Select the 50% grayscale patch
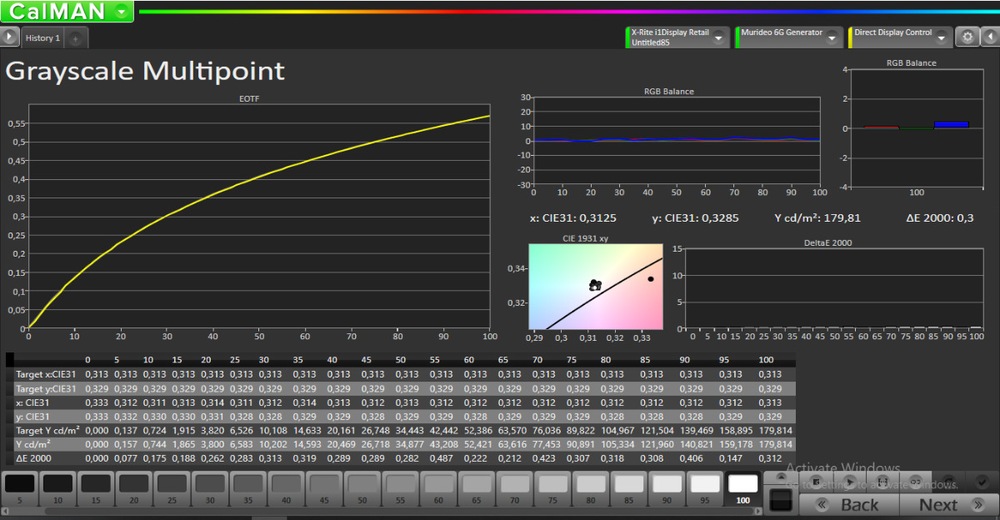This screenshot has width=1000, height=520. coord(361,487)
